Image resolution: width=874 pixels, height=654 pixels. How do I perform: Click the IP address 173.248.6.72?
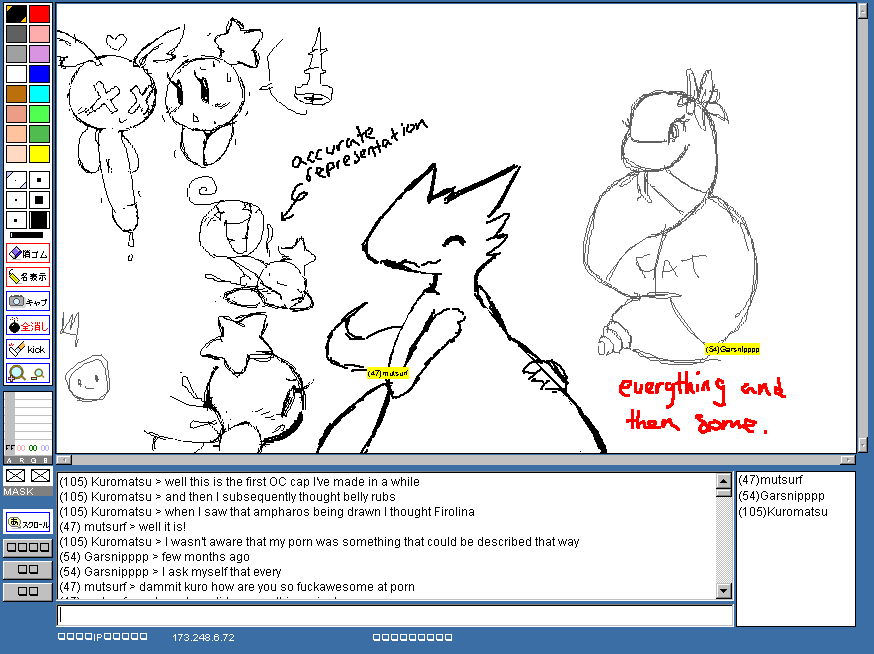pyautogui.click(x=203, y=637)
